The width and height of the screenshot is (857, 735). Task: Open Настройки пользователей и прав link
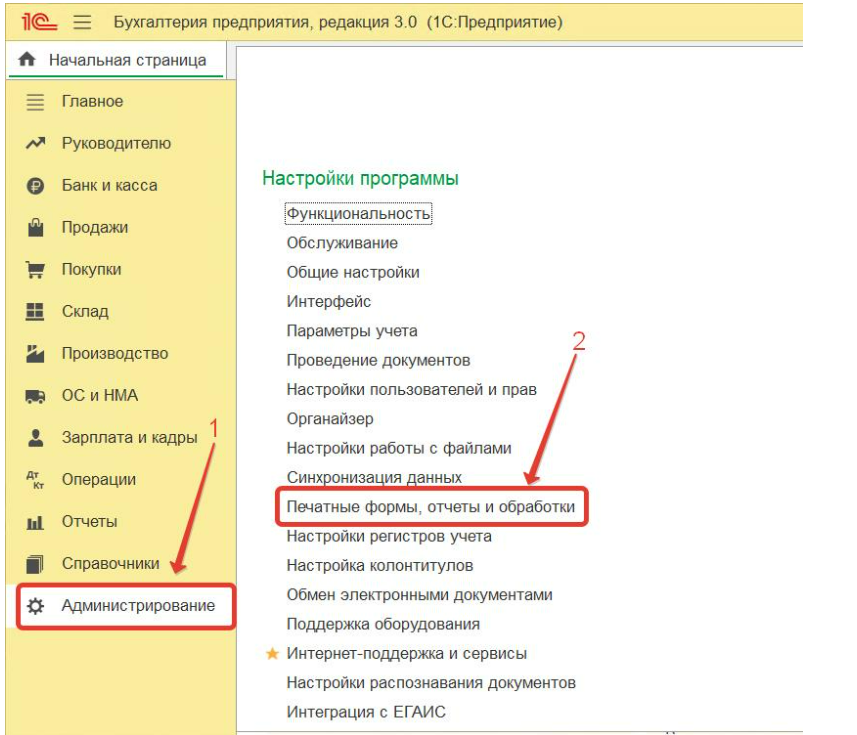pos(412,390)
